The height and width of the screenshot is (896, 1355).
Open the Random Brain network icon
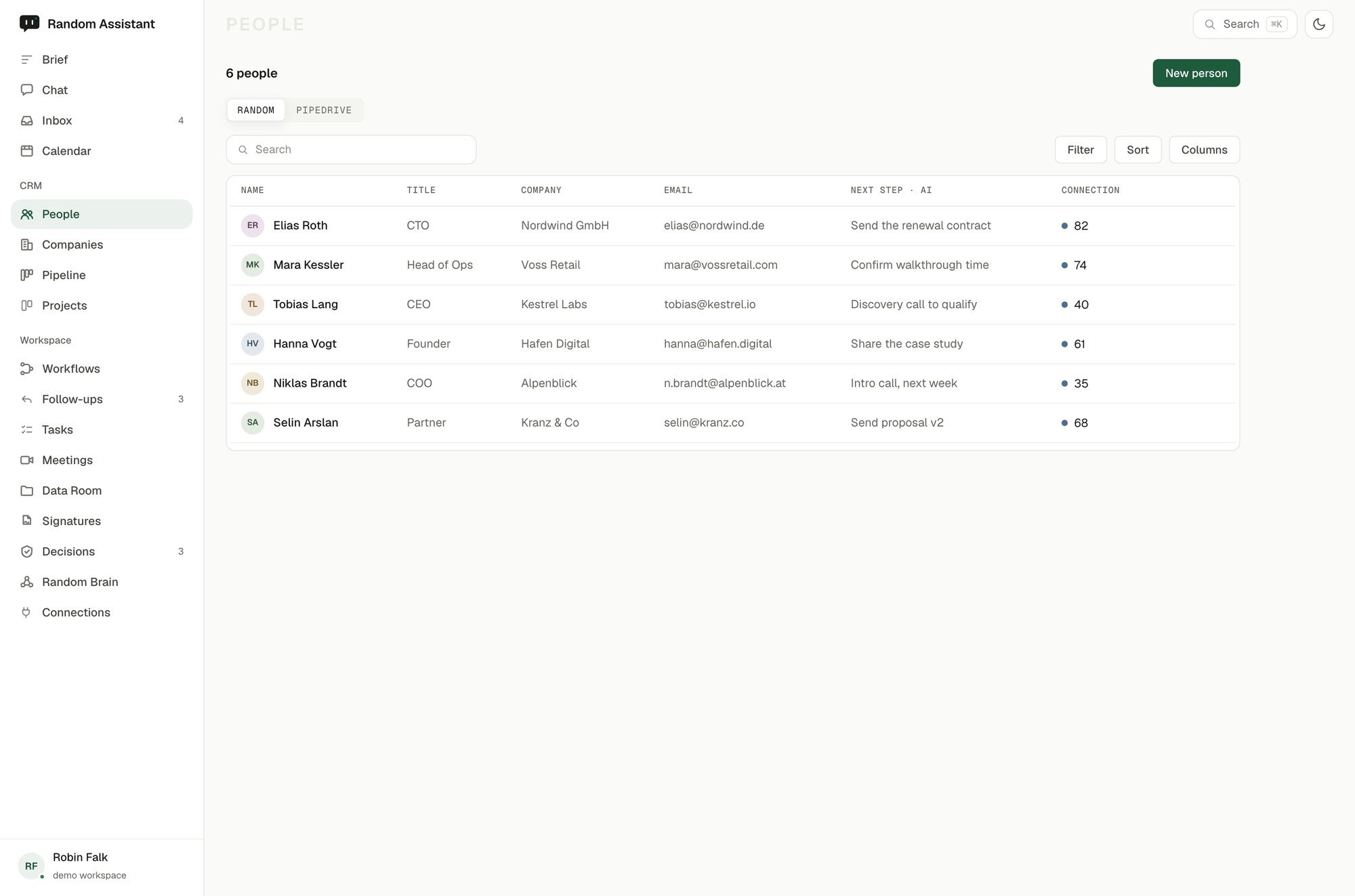point(26,582)
